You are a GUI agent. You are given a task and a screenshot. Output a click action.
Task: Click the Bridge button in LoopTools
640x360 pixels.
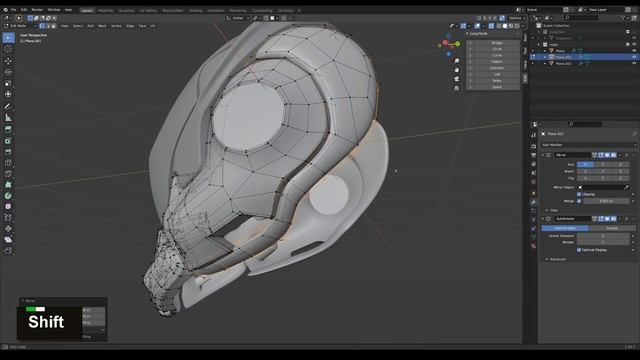496,43
